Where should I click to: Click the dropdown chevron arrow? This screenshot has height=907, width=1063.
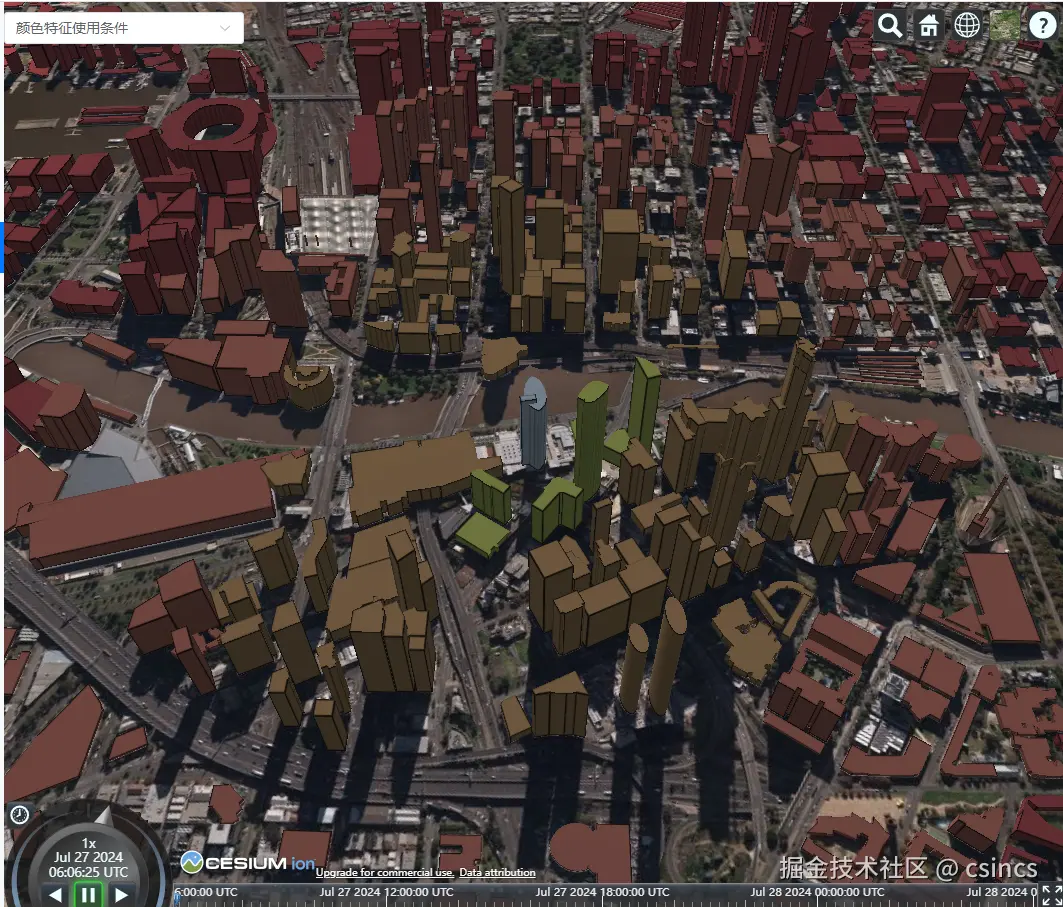click(225, 28)
